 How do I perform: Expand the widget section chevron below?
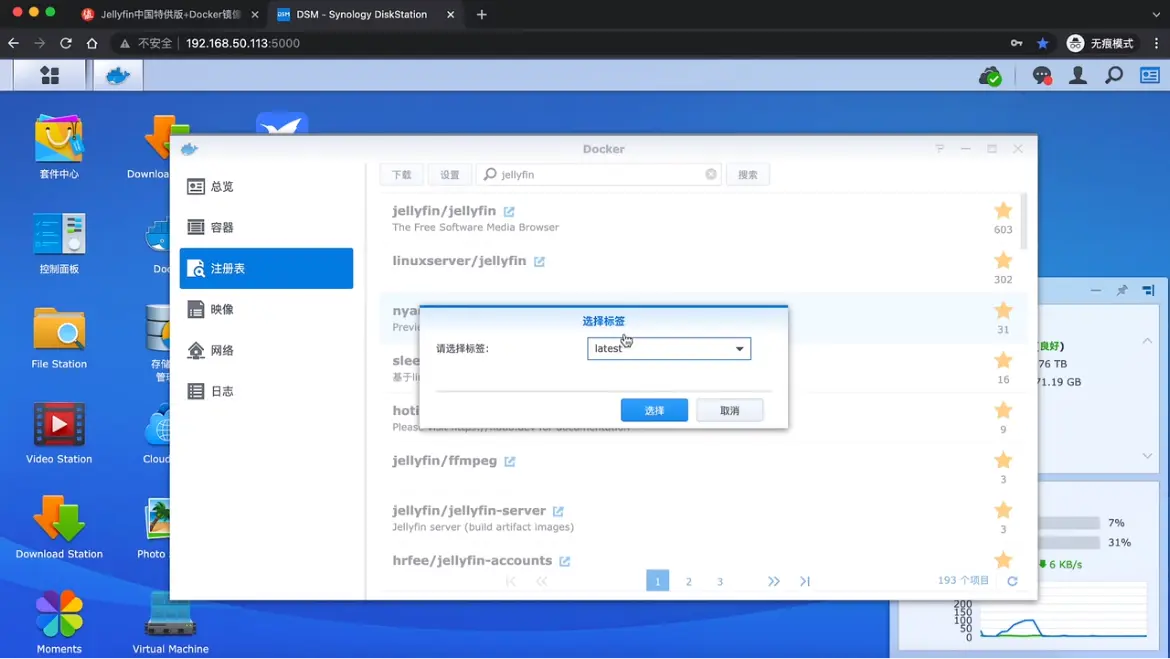point(1147,456)
